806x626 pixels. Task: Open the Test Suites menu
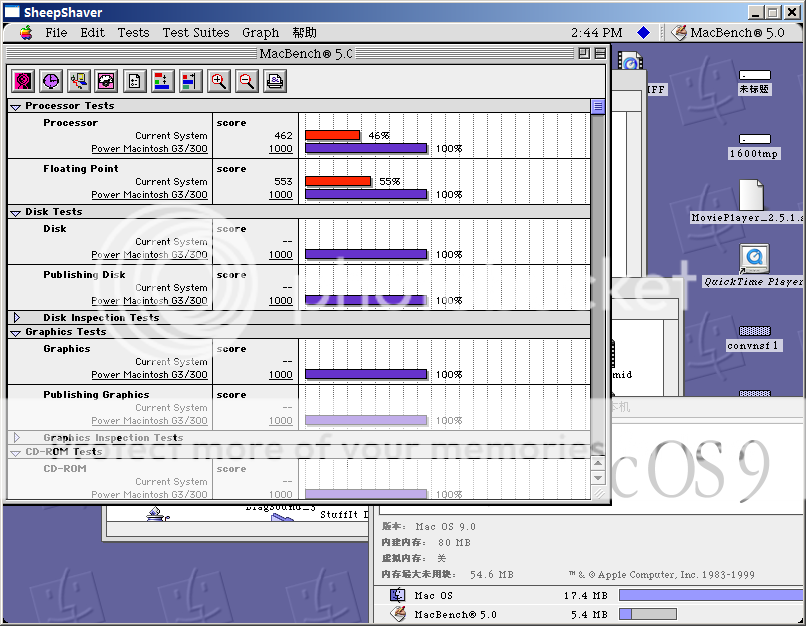[195, 32]
